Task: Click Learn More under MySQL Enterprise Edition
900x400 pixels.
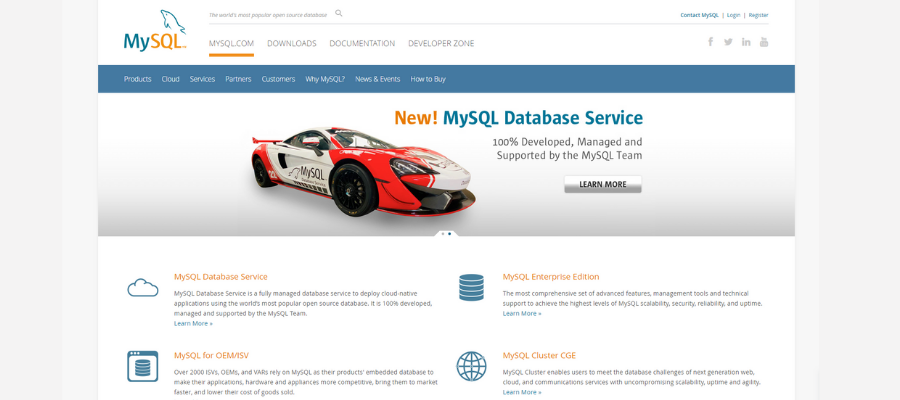Action: [522, 313]
